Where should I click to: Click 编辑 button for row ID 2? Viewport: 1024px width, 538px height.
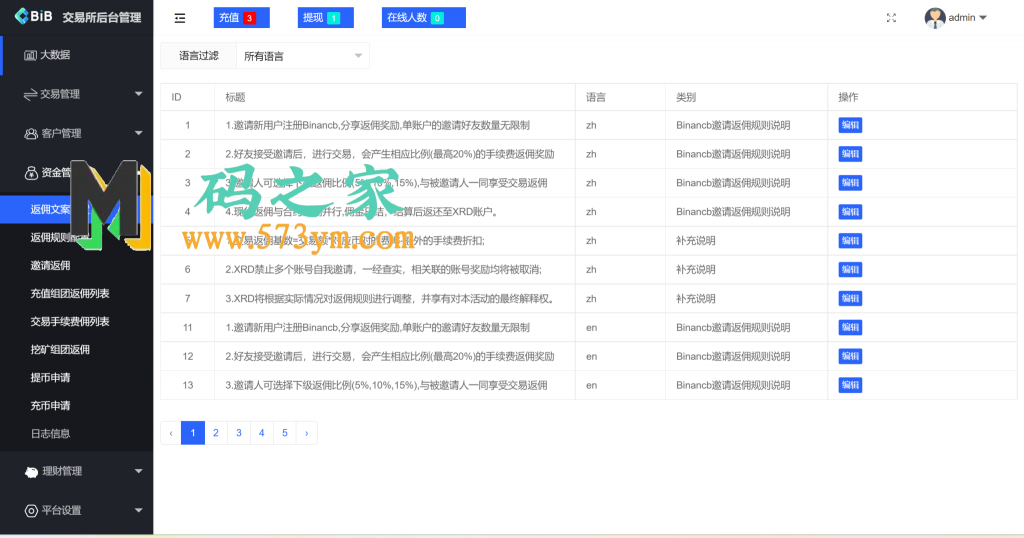(850, 154)
